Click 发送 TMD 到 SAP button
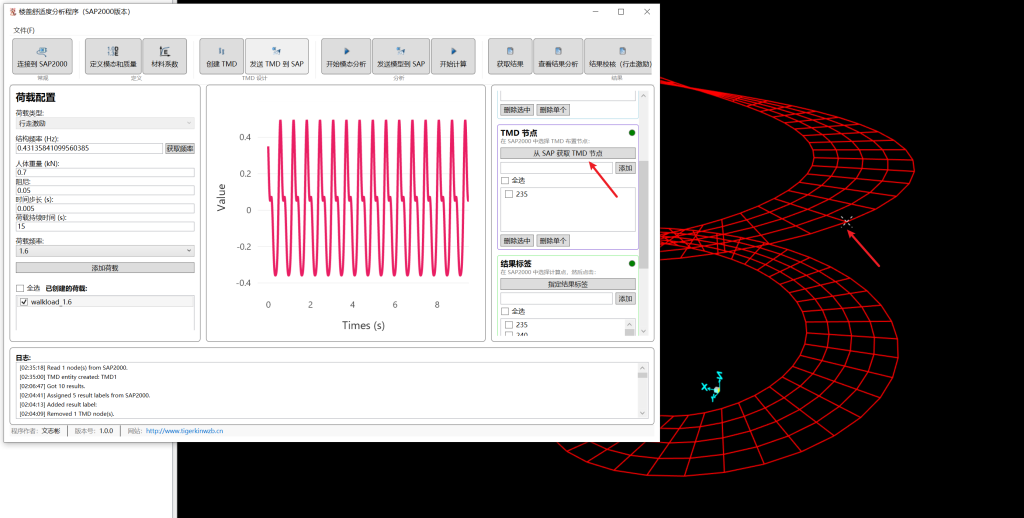Screen dimensions: 1024x518 (x=277, y=56)
